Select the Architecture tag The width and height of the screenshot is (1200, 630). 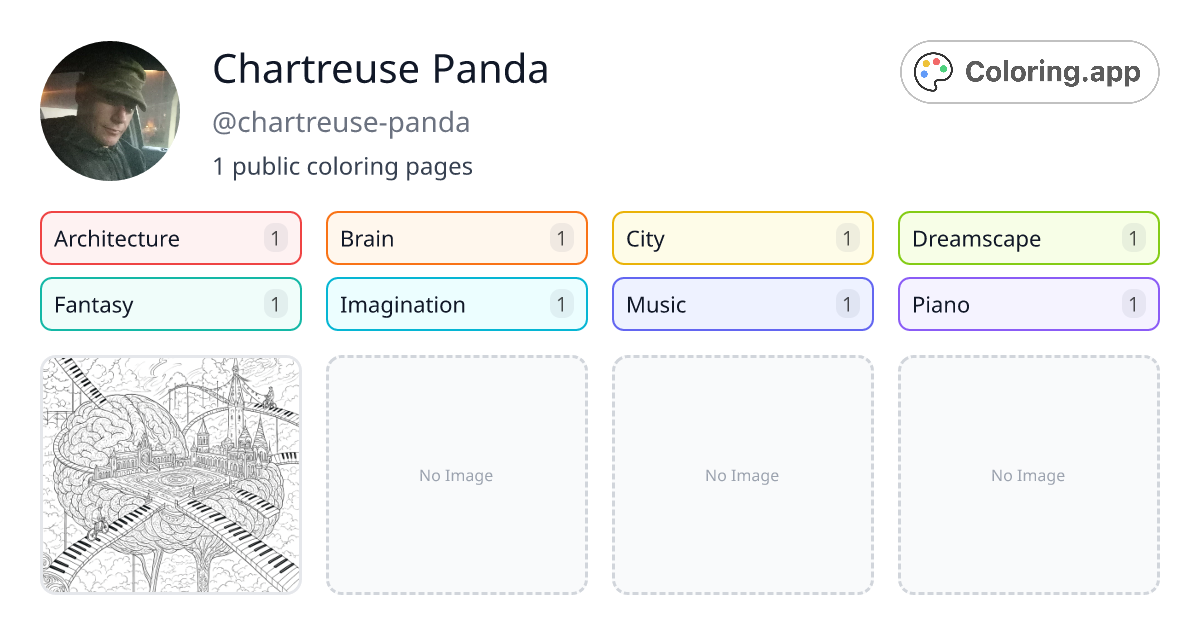[x=170, y=238]
